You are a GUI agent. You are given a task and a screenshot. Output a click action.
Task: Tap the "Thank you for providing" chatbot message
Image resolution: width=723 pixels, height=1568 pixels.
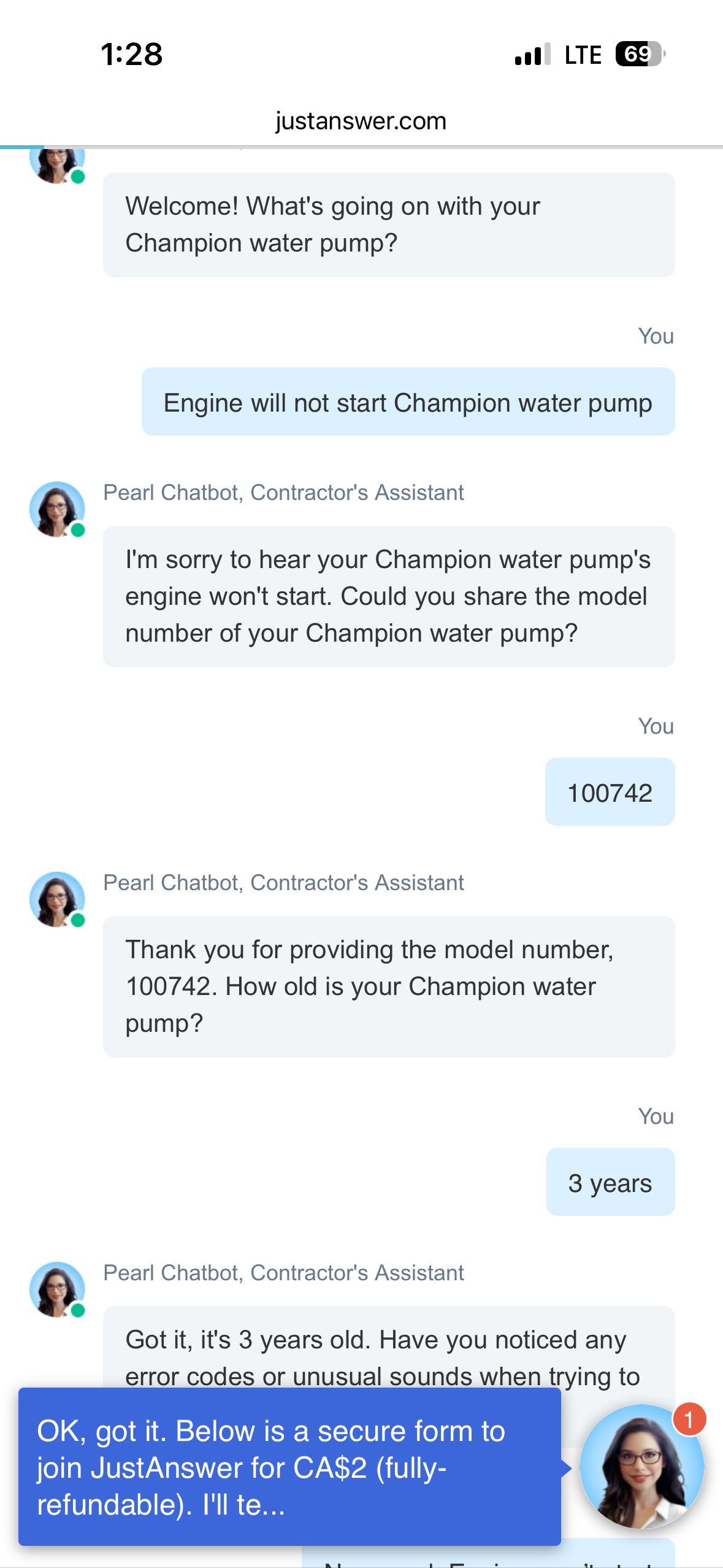pos(389,986)
